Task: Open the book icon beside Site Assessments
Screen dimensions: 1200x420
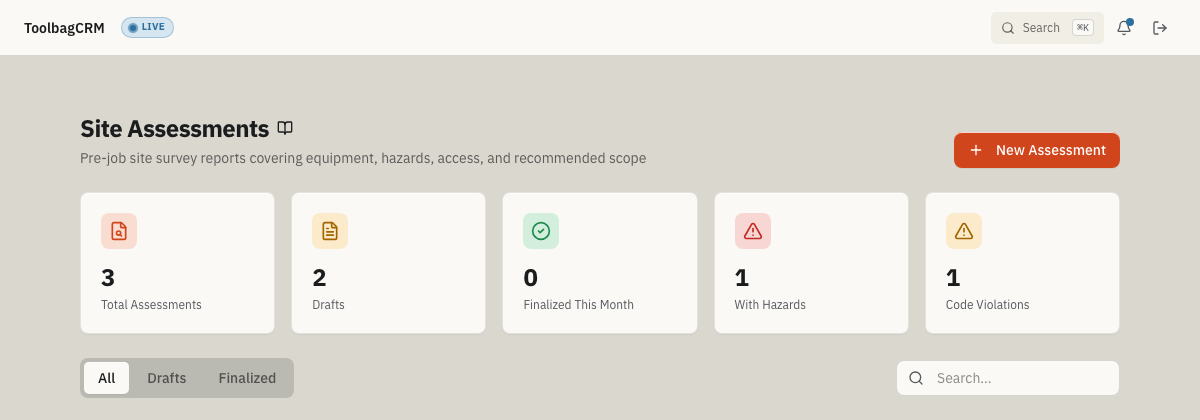Action: tap(285, 128)
